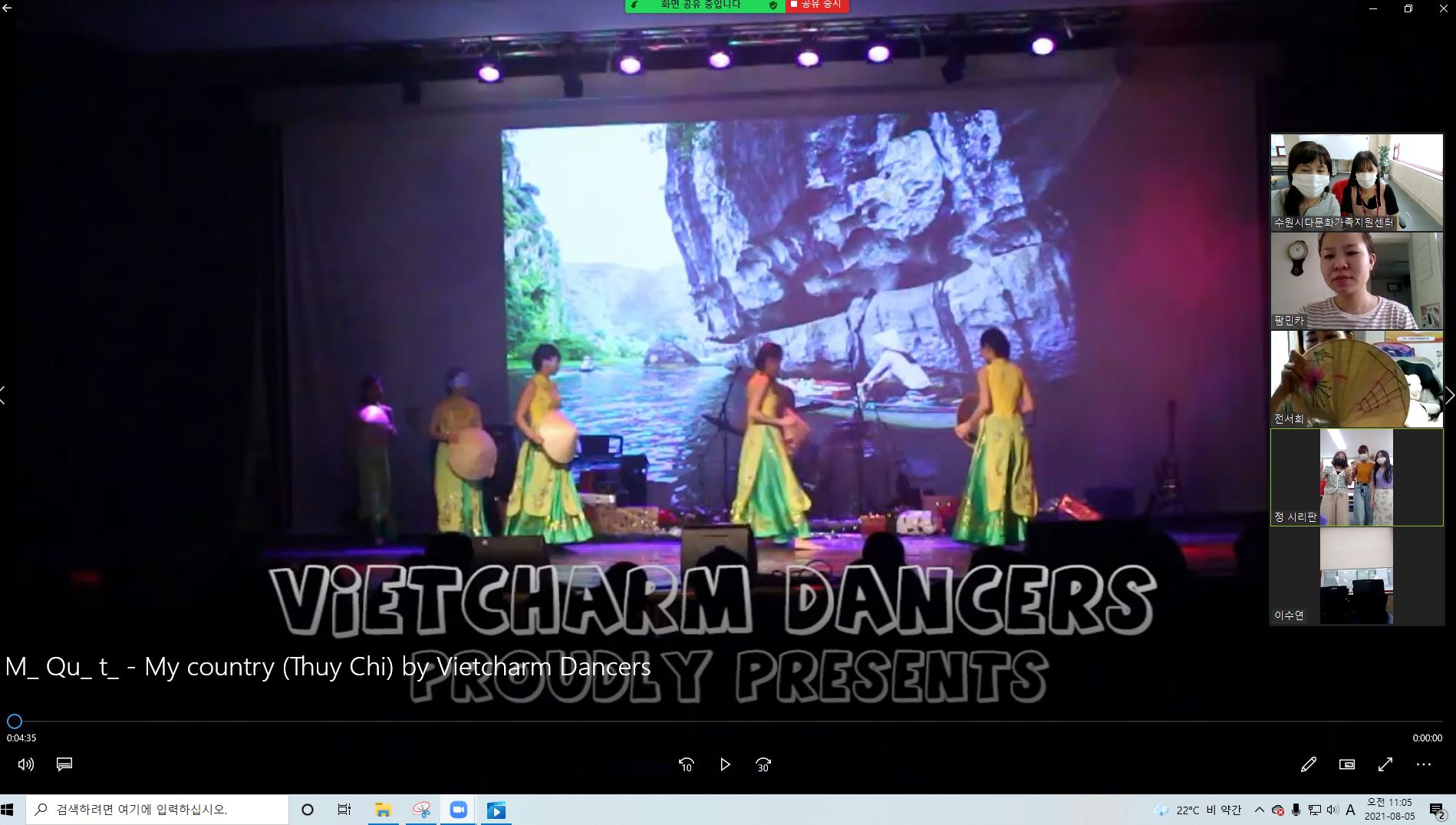Click the Play button in the video player
The image size is (1456, 825).
click(725, 764)
